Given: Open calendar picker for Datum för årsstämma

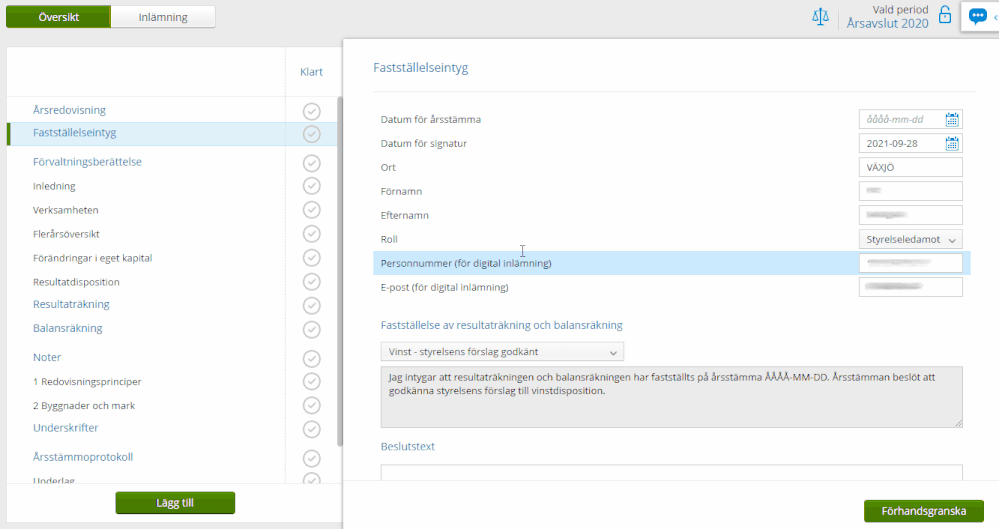Looking at the screenshot, I should click(x=952, y=120).
